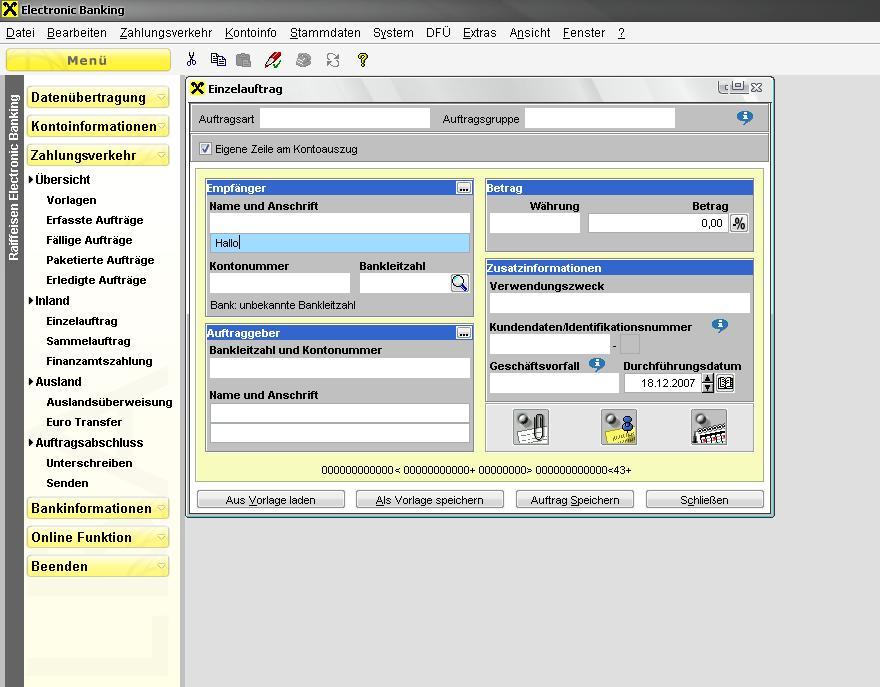Screen dimensions: 880x687
Task: Click the paperclip attachment icon
Action: (531, 427)
